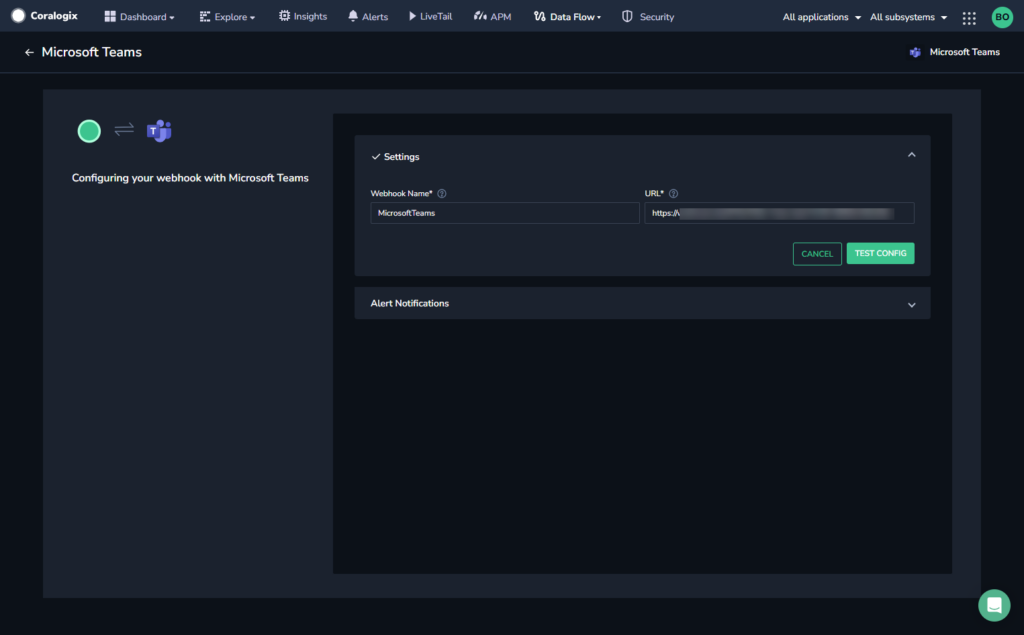
Task: Click the swap arrows icon between logos
Action: [124, 129]
